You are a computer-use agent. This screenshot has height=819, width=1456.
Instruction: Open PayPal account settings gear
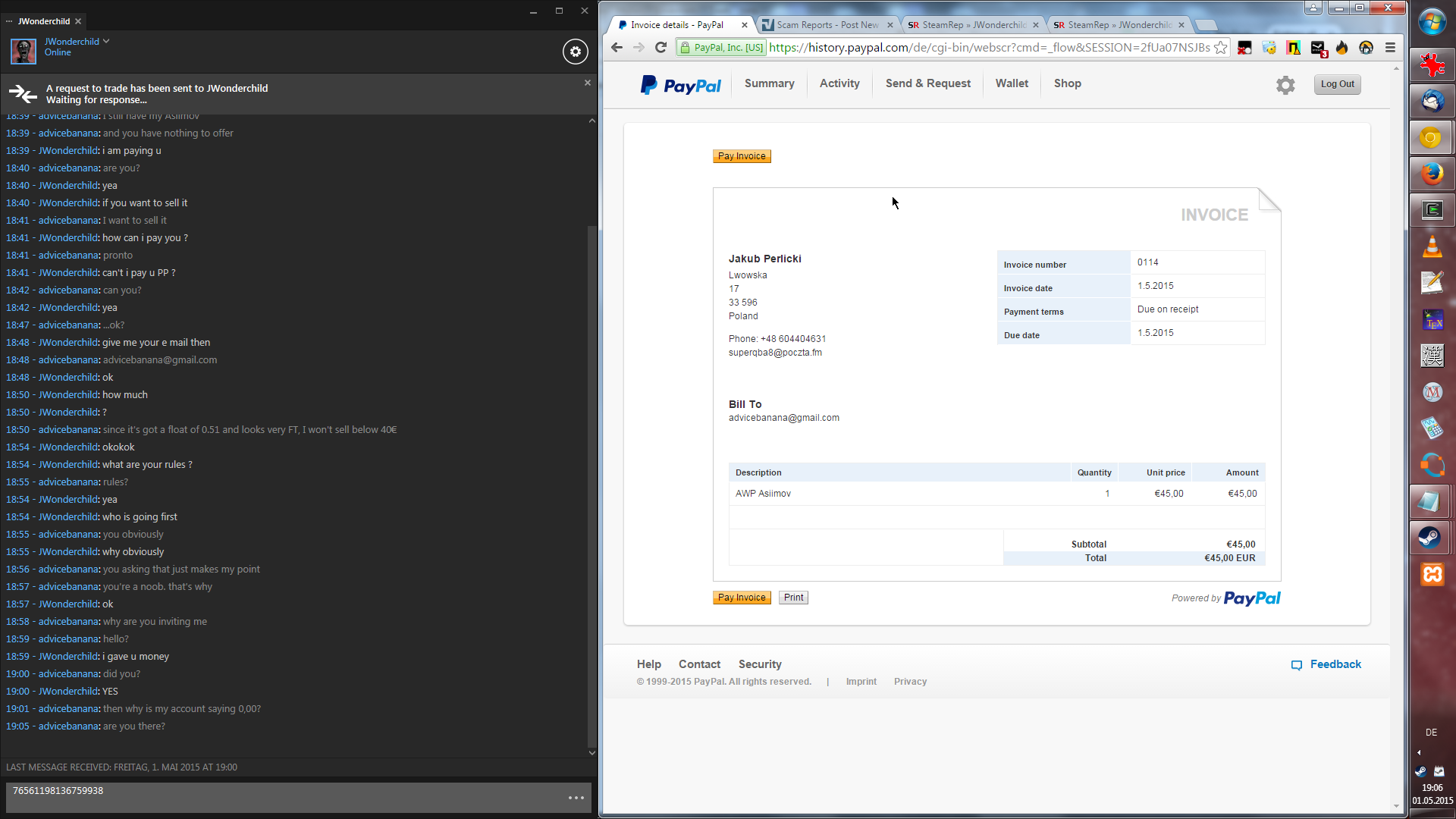(1285, 85)
